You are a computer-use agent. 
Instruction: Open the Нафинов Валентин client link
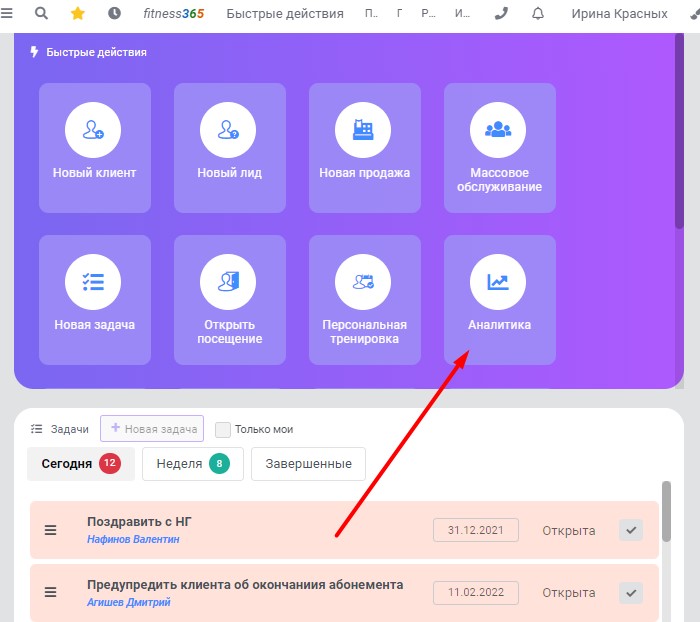133,539
